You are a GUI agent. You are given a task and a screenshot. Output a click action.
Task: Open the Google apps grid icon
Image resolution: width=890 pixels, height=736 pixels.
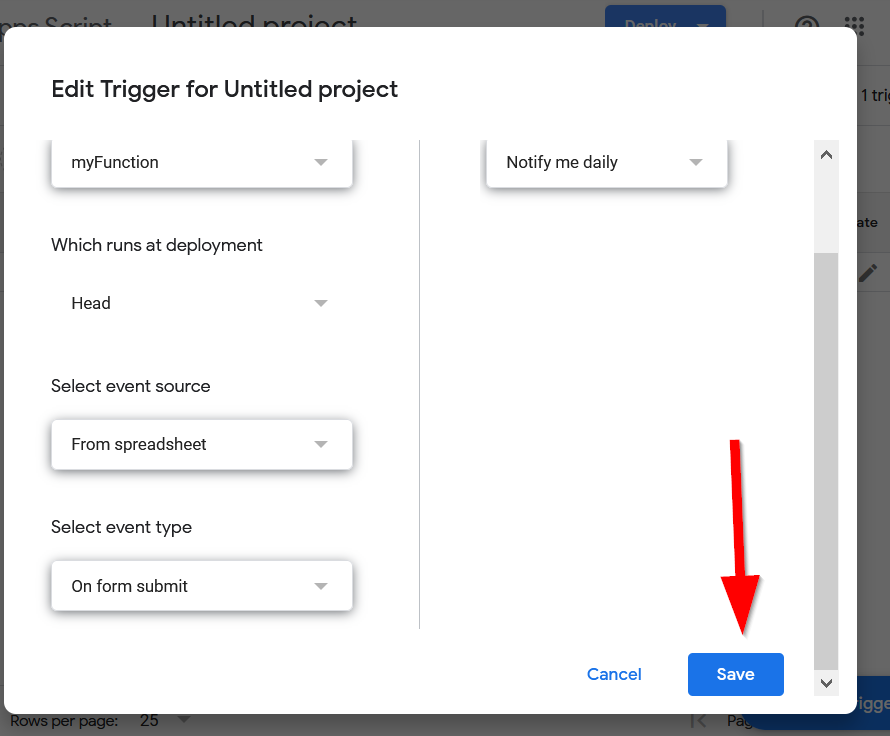tap(854, 24)
